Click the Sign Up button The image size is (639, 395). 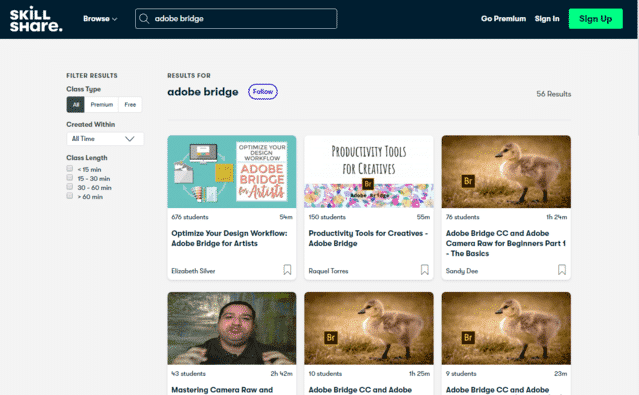595,19
